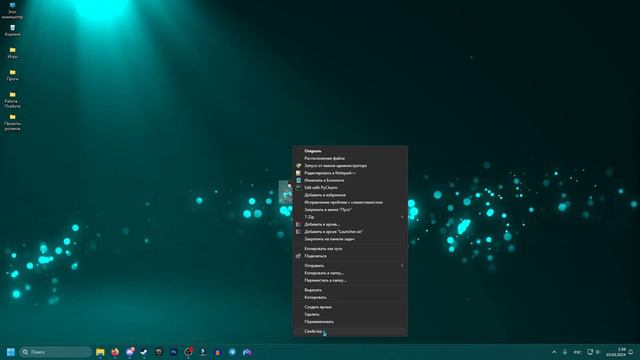Click "Копировать в папку..."
Screen dimensions: 640x360
point(350,273)
